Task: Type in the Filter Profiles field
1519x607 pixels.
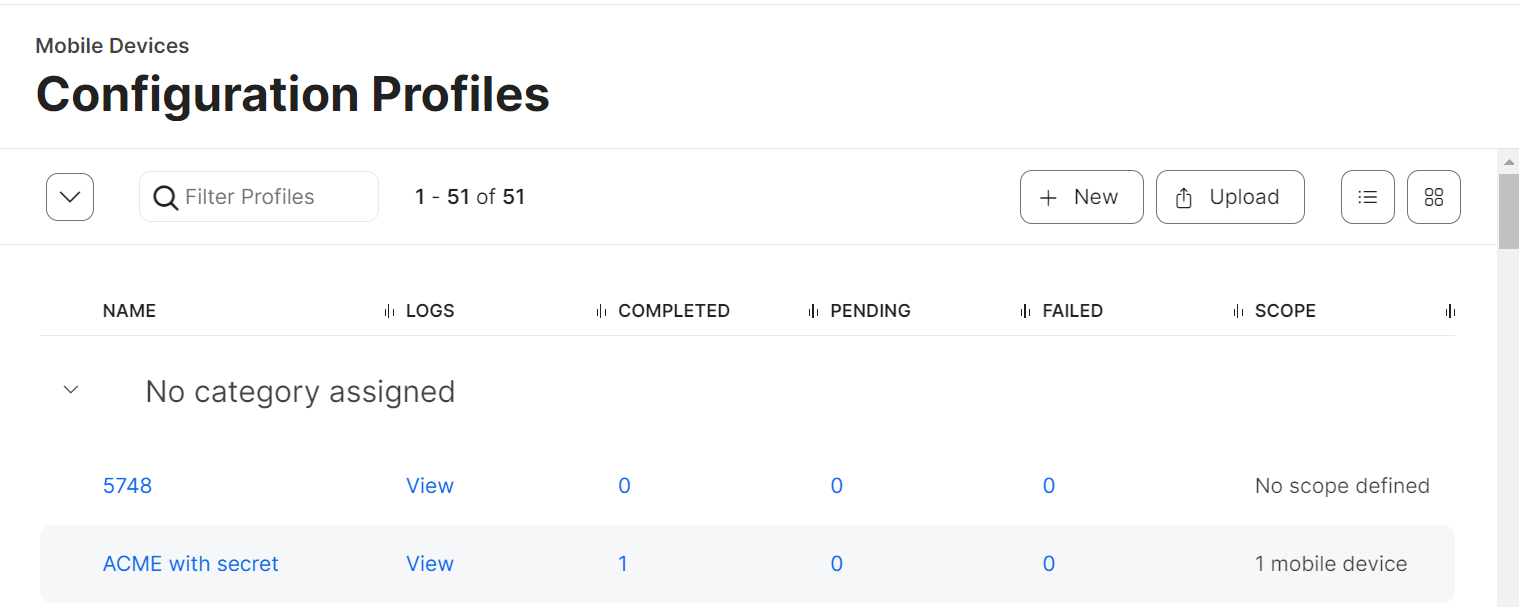Action: tap(275, 197)
